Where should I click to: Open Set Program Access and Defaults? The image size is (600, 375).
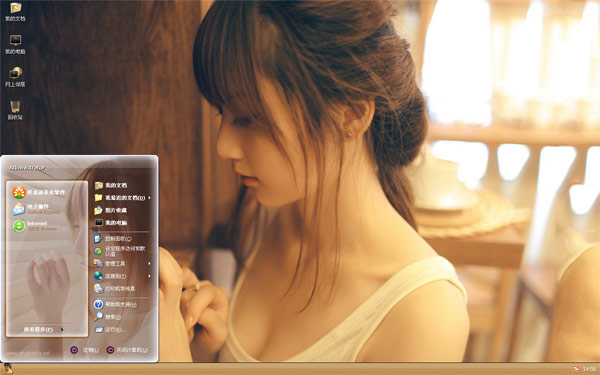[120, 251]
